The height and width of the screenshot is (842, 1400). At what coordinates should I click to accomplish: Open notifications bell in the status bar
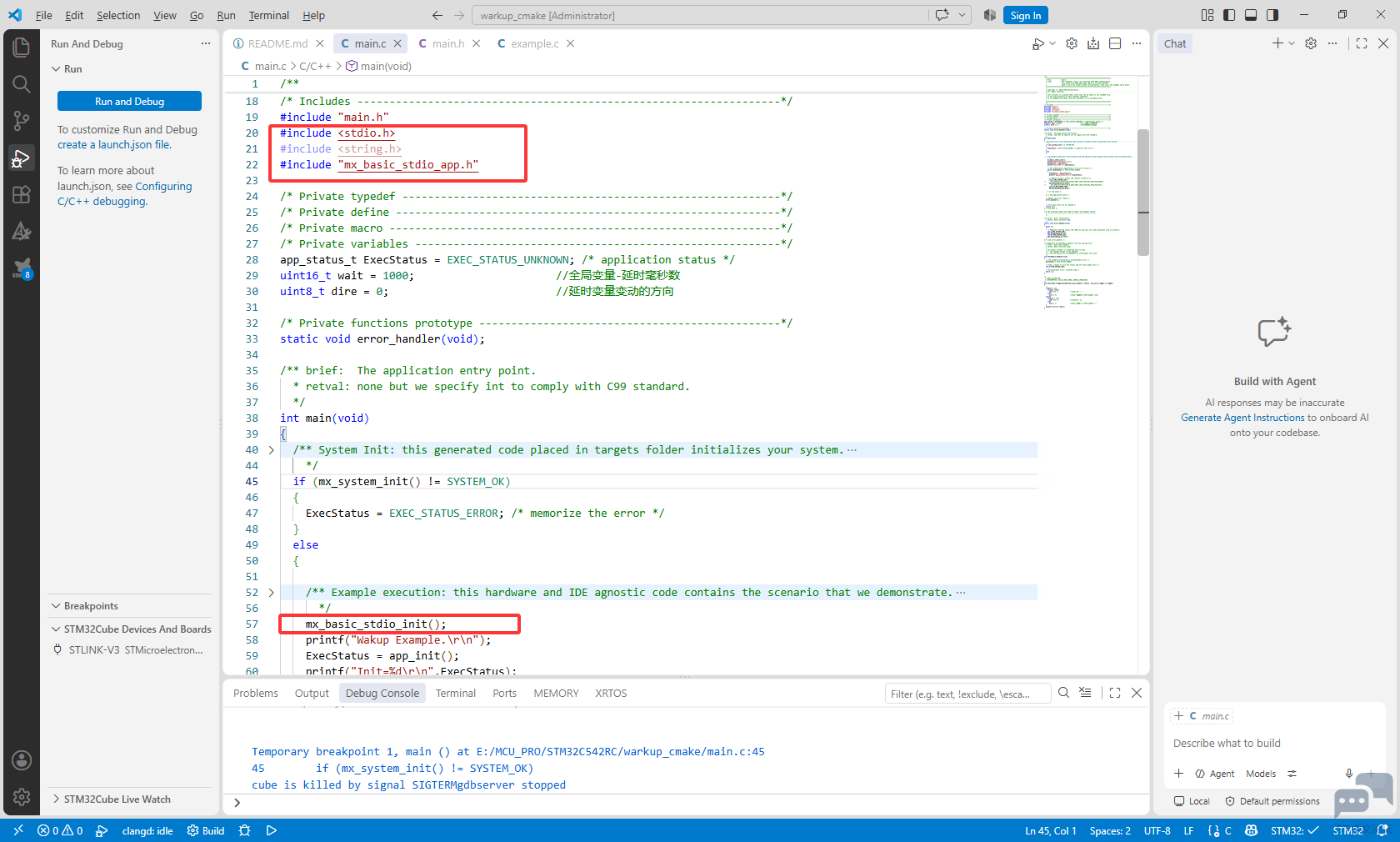point(1382,830)
